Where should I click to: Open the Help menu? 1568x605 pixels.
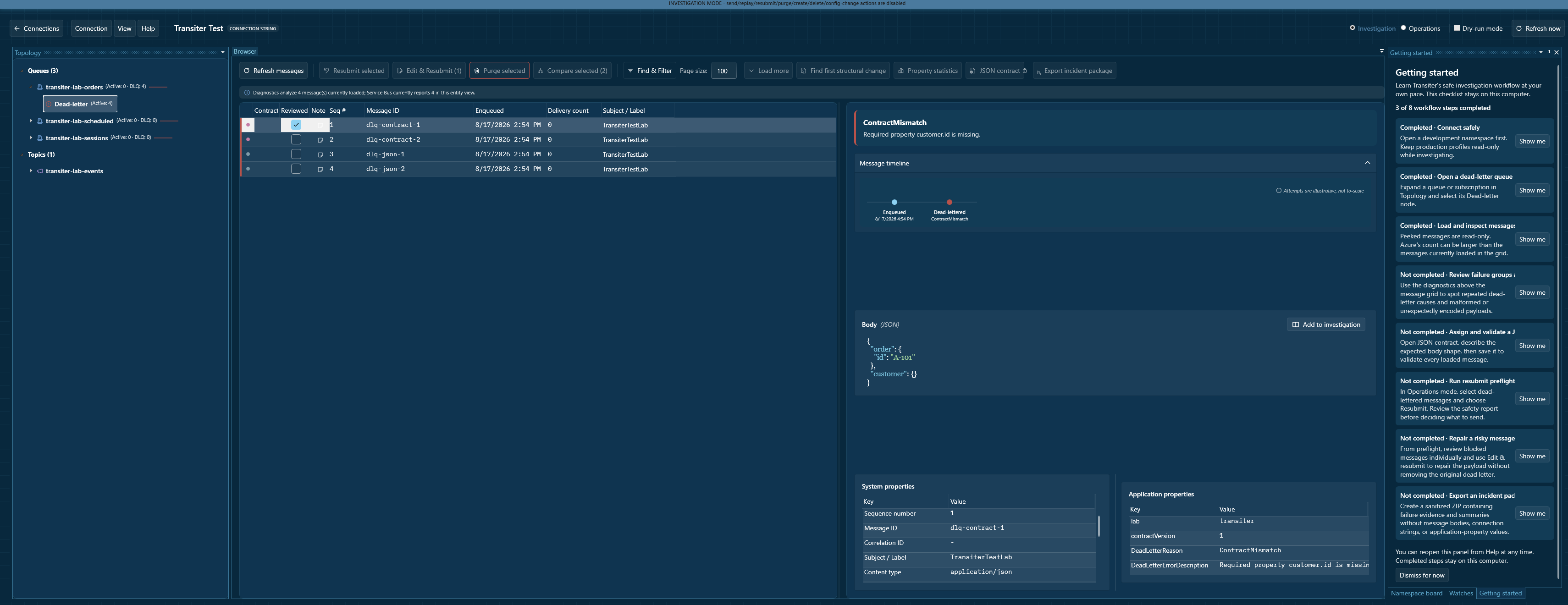148,28
